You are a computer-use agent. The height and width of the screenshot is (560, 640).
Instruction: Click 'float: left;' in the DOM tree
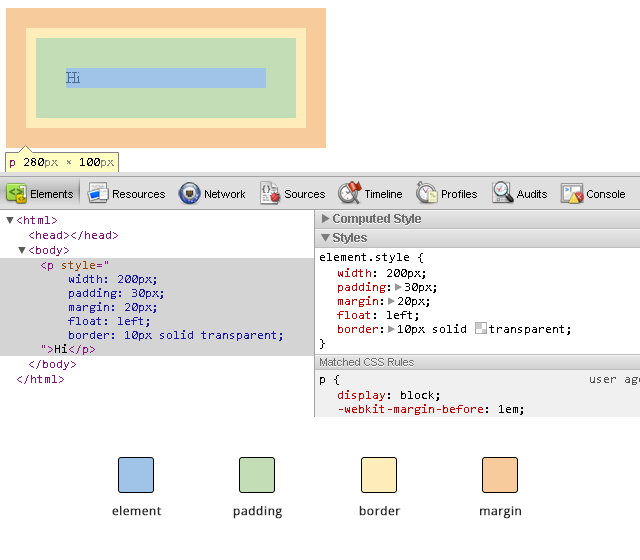tap(109, 321)
